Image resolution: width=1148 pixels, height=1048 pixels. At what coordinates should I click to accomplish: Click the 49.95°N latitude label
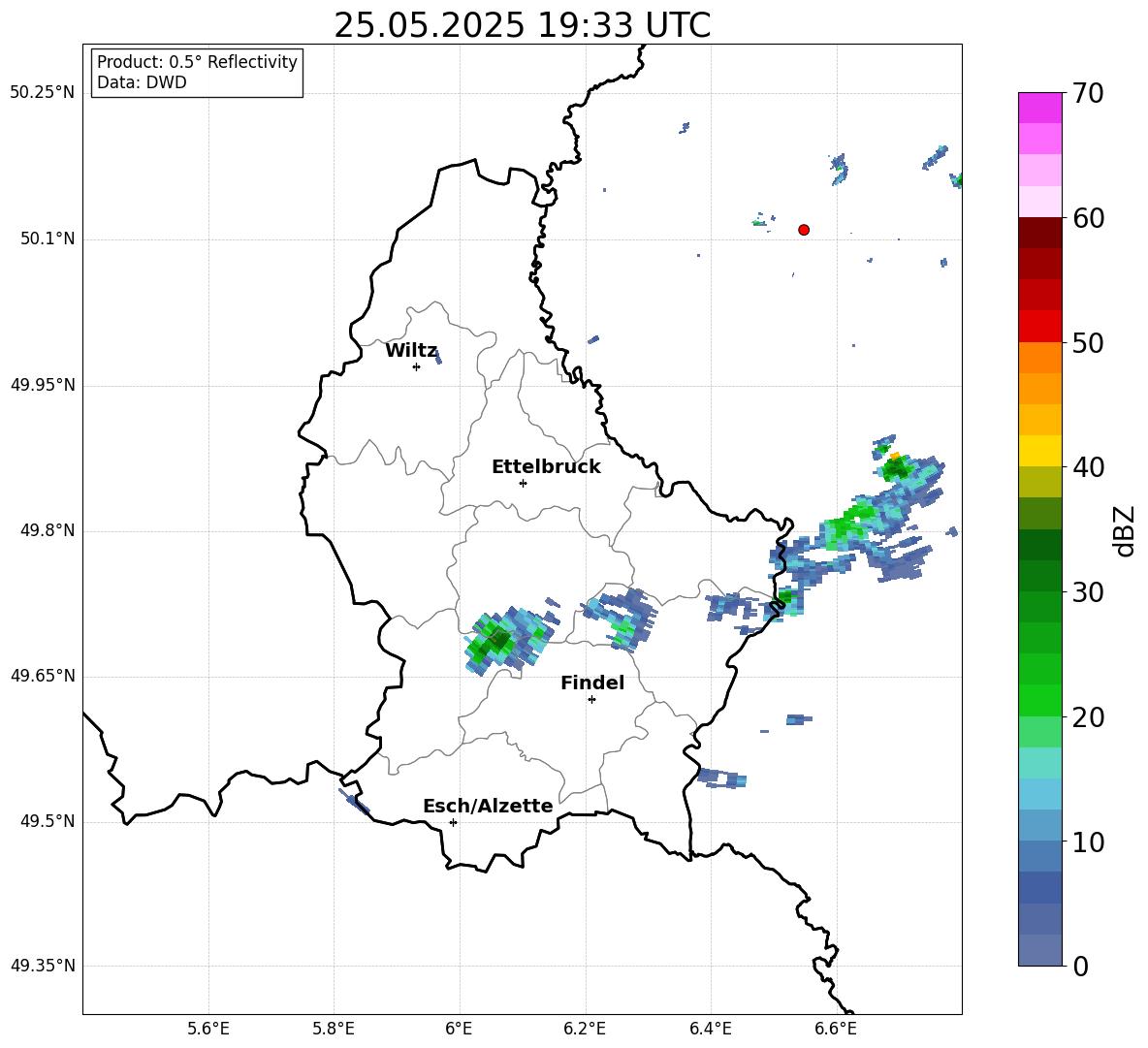point(43,385)
